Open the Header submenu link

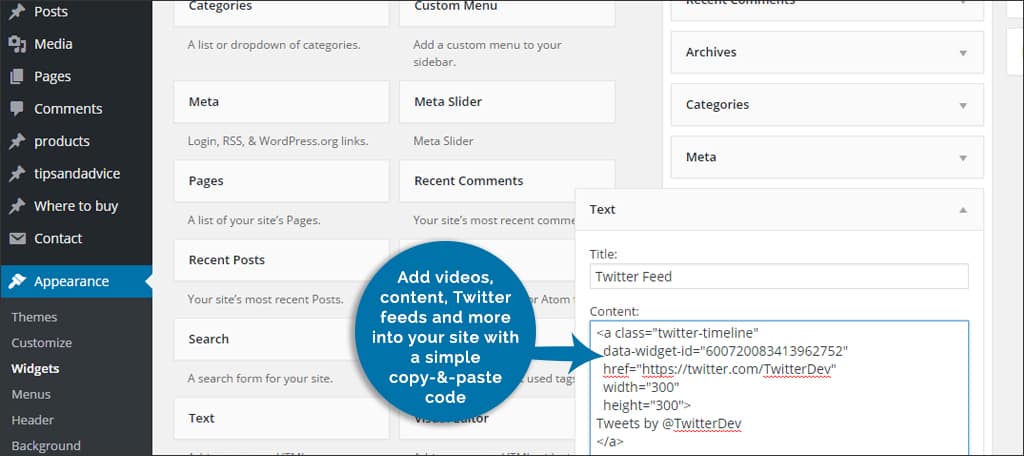coord(32,420)
